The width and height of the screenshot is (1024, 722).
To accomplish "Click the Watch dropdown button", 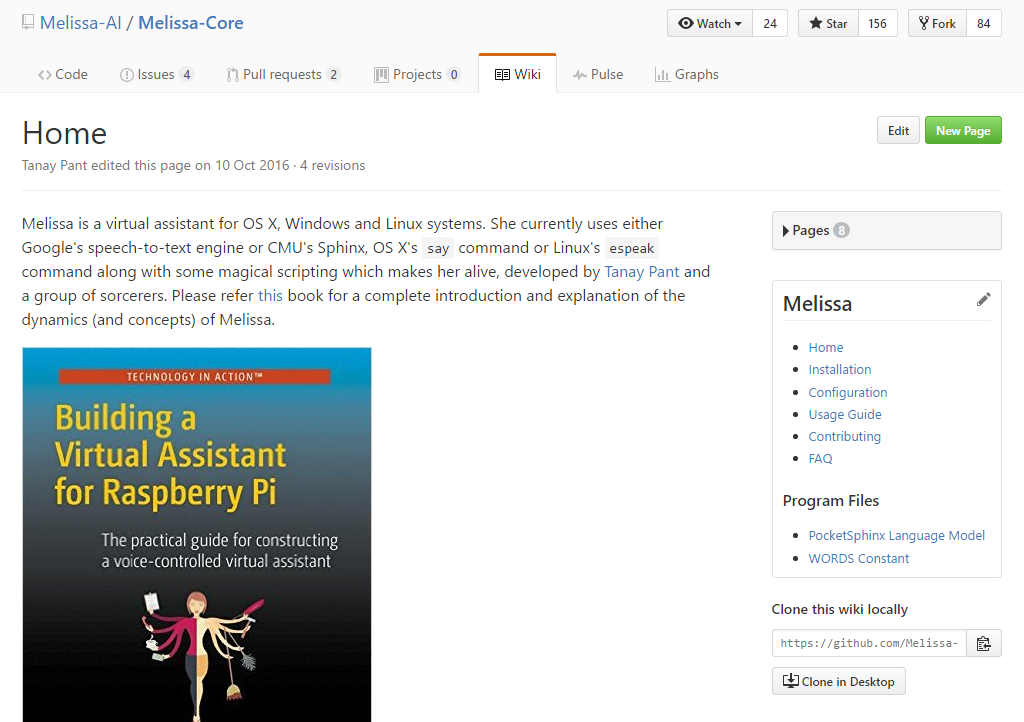I will [710, 24].
